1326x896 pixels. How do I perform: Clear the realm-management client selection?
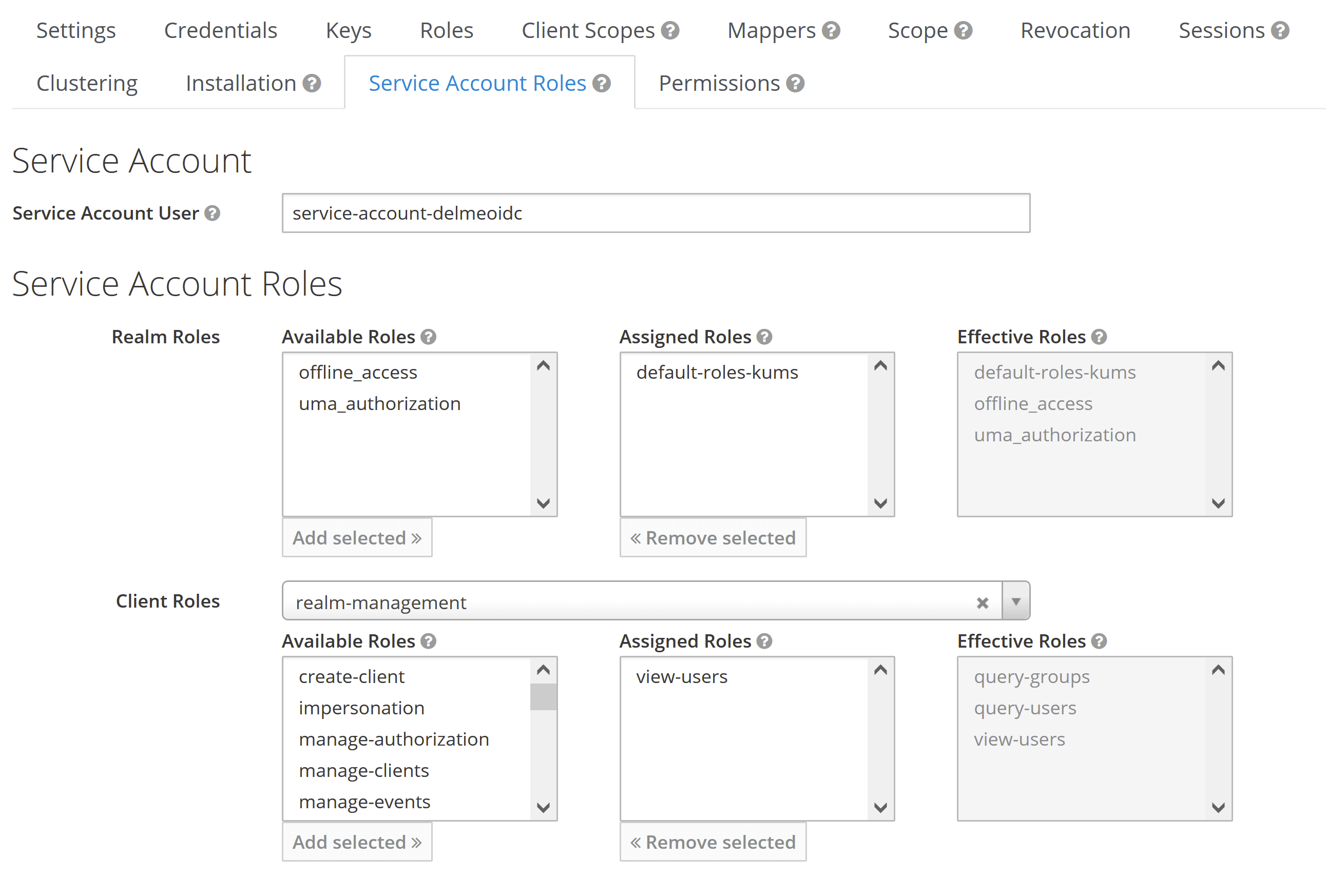(x=983, y=602)
